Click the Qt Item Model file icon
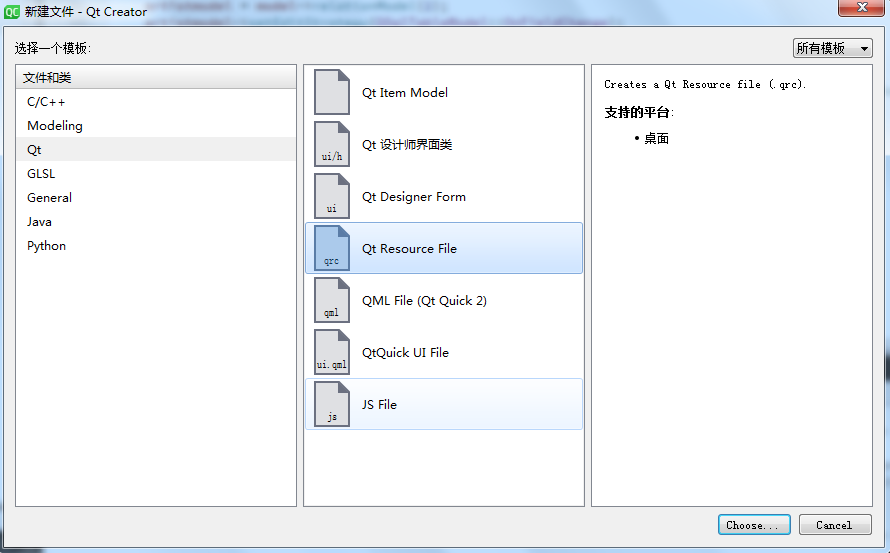 [332, 92]
